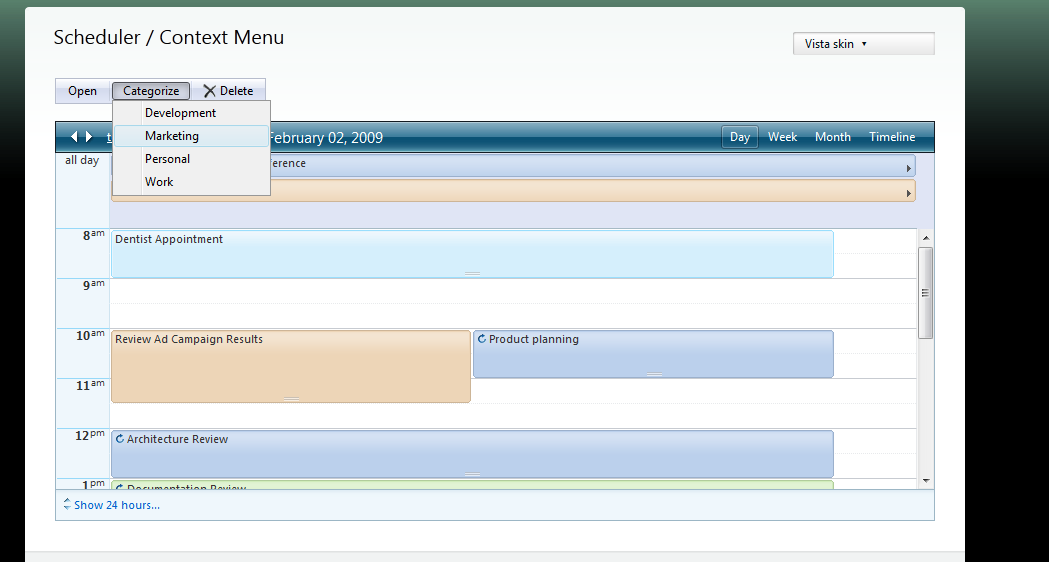
Task: Click scheduler scrollbar down arrow
Action: pos(926,480)
